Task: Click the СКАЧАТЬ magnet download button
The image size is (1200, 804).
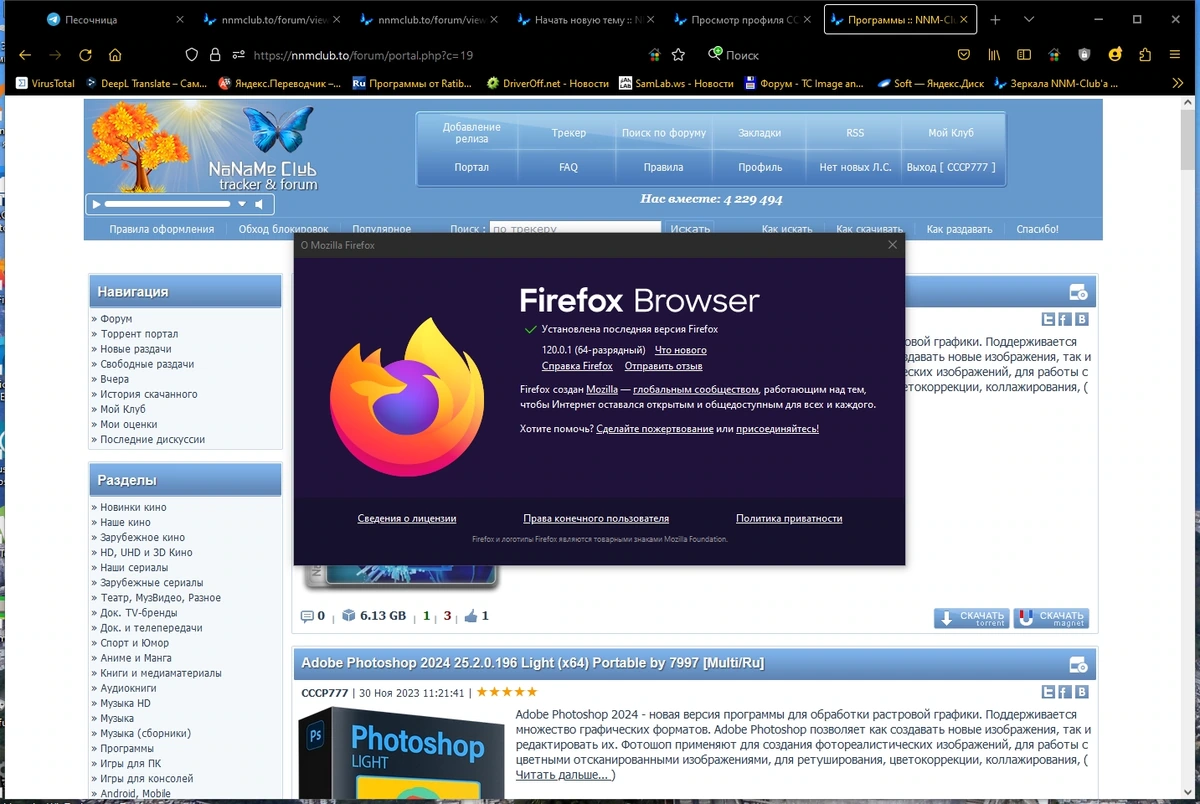Action: [1051, 618]
